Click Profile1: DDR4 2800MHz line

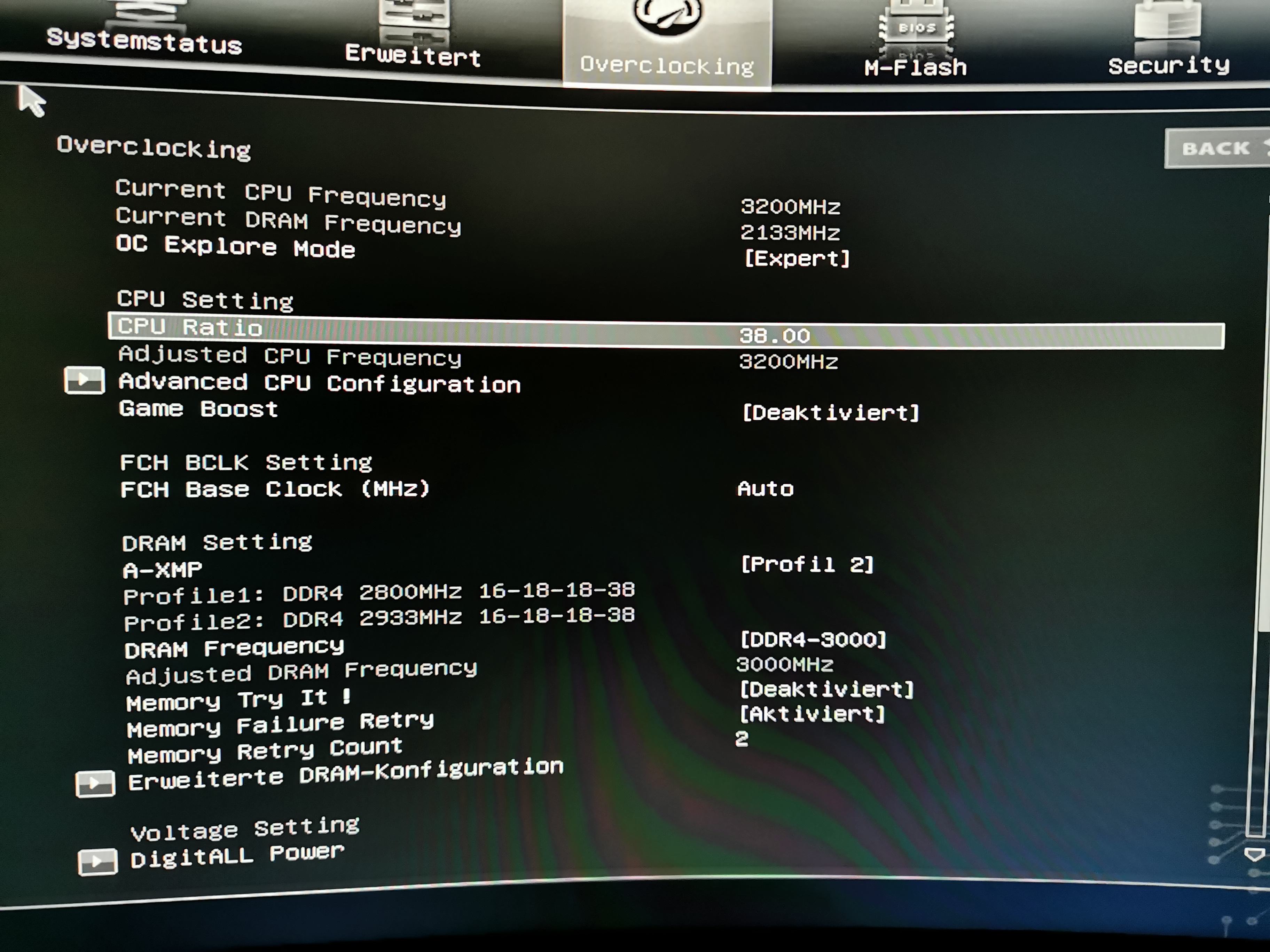pyautogui.click(x=379, y=593)
